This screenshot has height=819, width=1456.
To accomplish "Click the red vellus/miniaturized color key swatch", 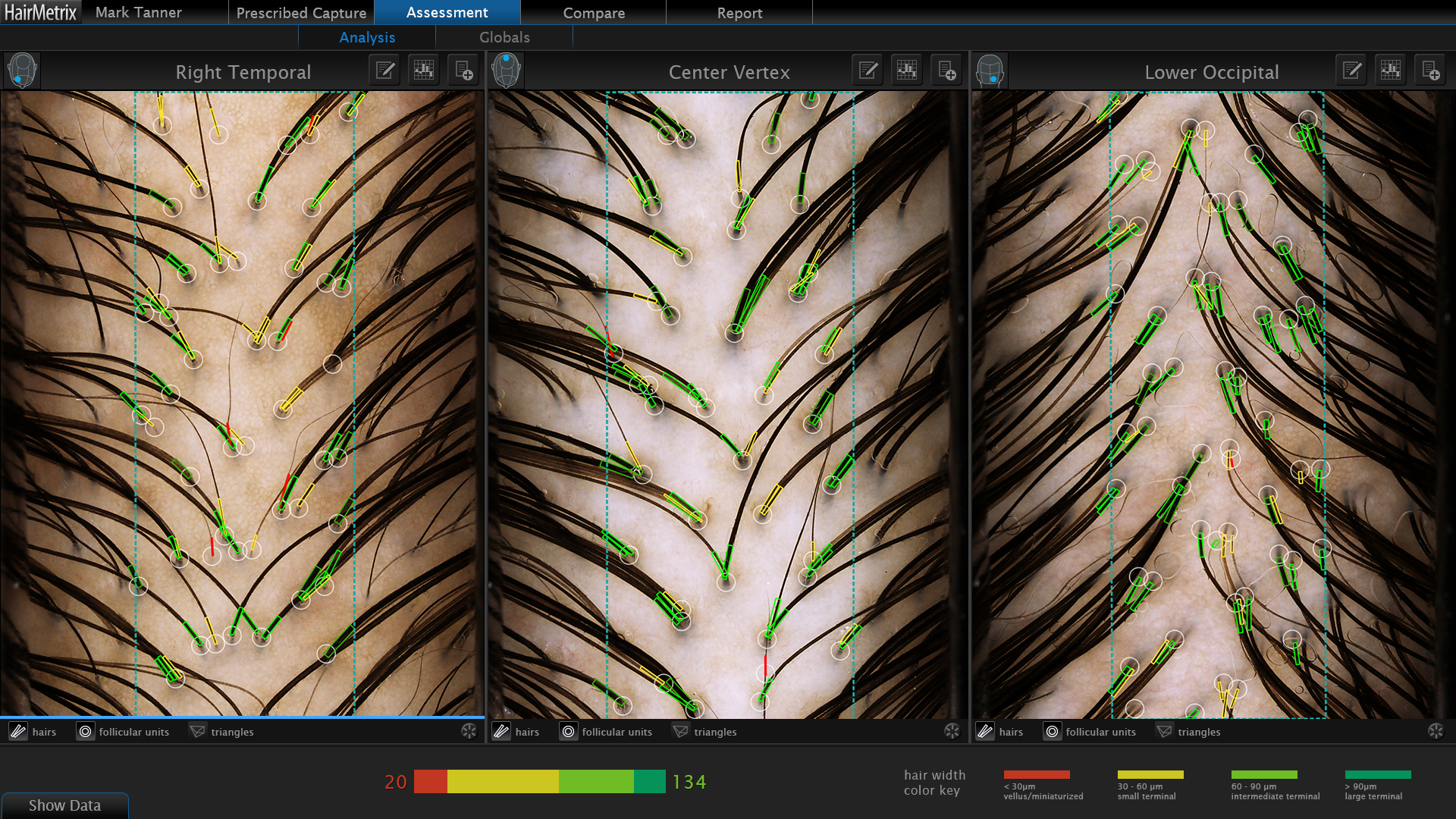I will (x=1037, y=774).
